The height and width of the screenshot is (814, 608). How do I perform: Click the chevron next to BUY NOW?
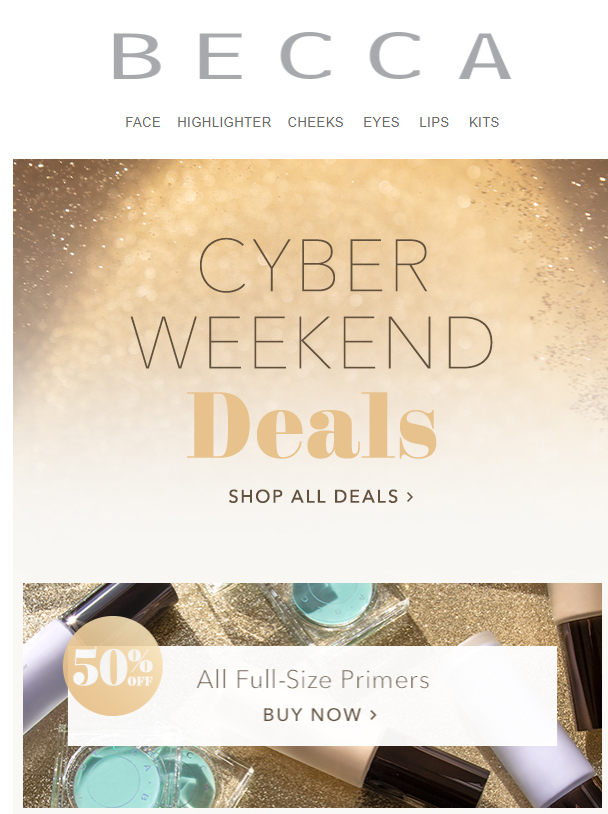click(x=373, y=715)
